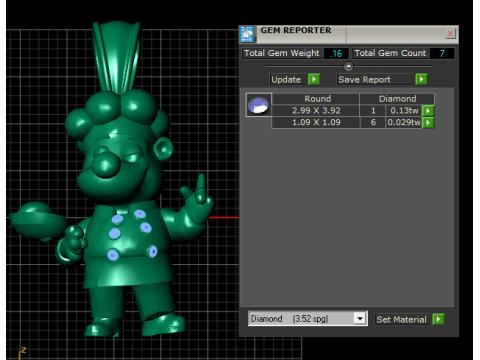Click the green arrow beside Save Report
The height and width of the screenshot is (360, 480).
tap(421, 79)
